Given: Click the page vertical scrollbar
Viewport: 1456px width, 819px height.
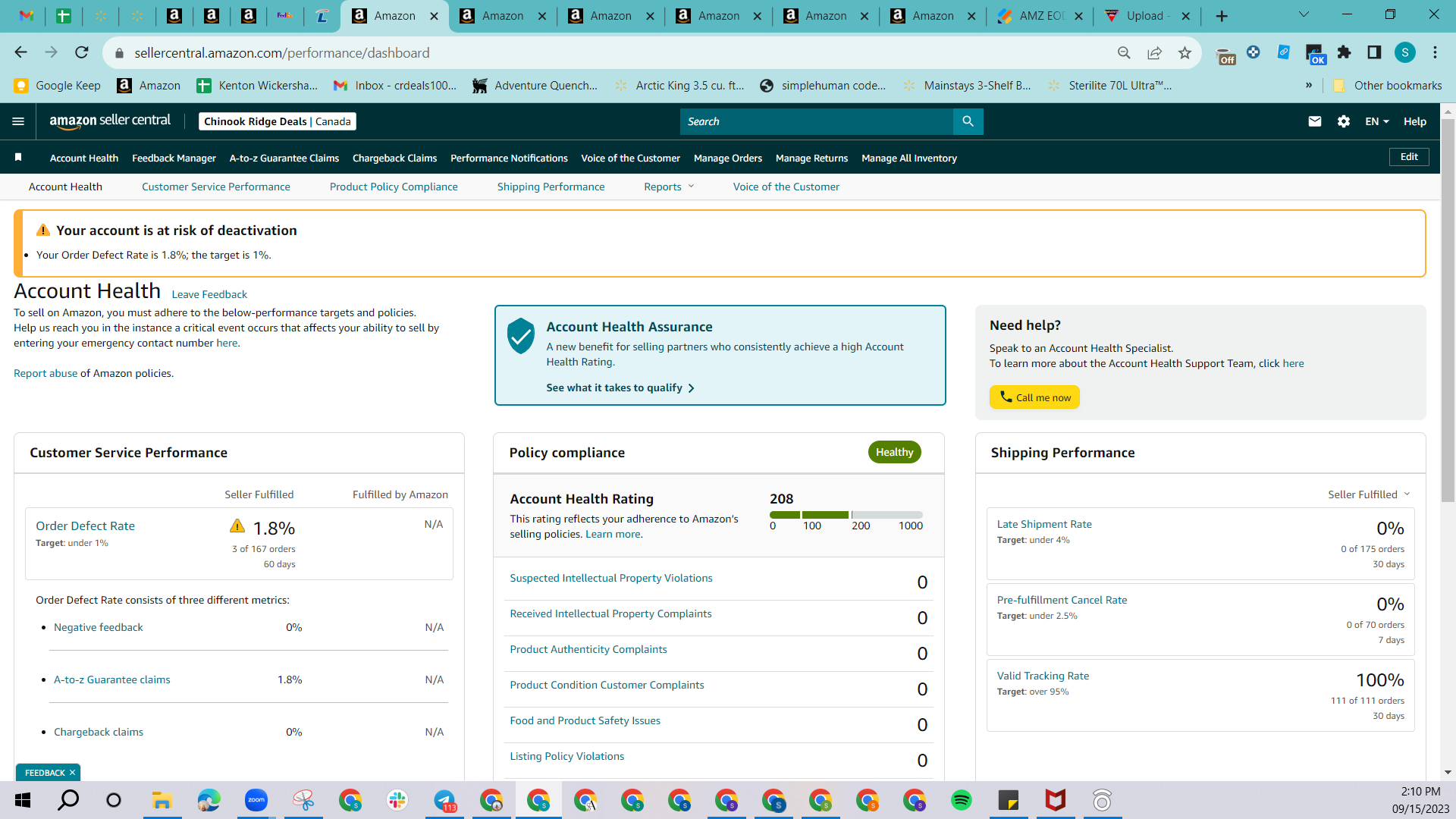Looking at the screenshot, I should coord(1448,309).
